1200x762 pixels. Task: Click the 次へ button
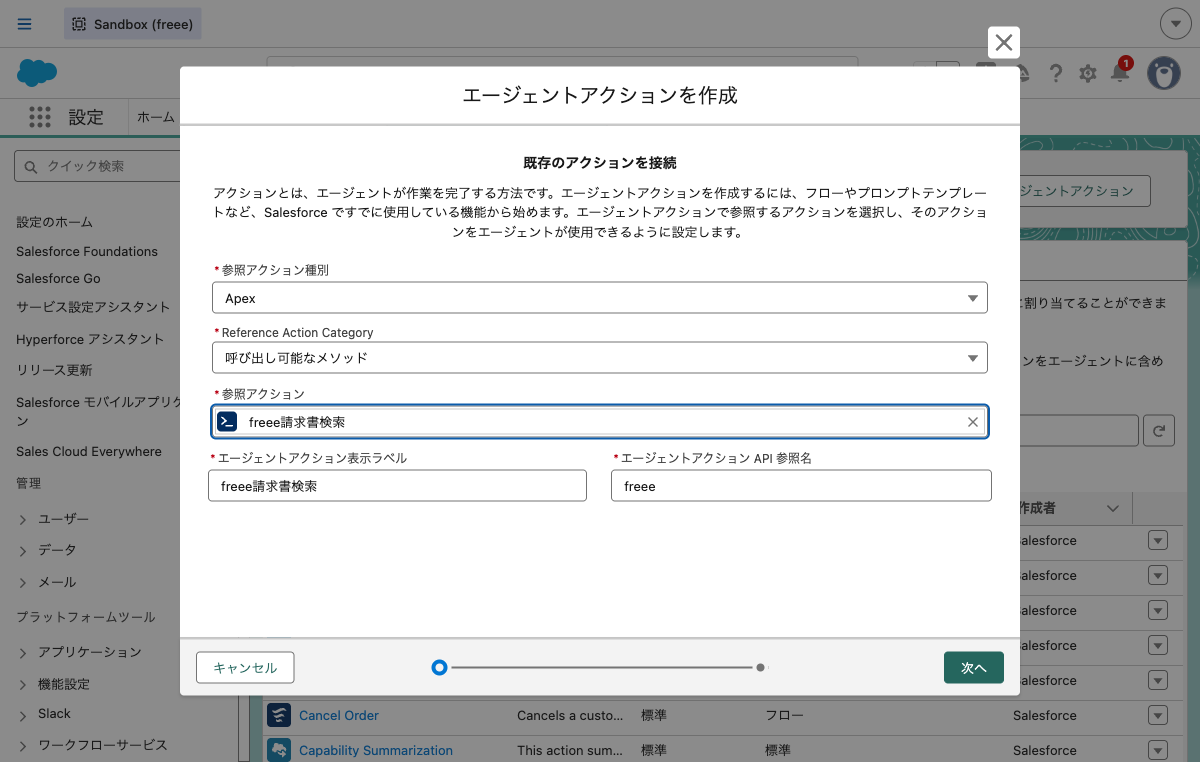(973, 667)
